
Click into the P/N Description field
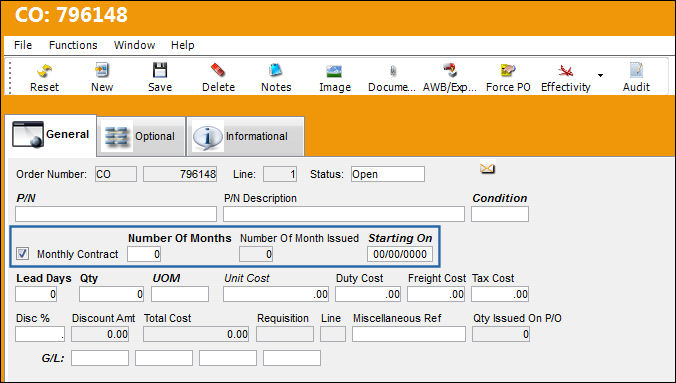(344, 214)
